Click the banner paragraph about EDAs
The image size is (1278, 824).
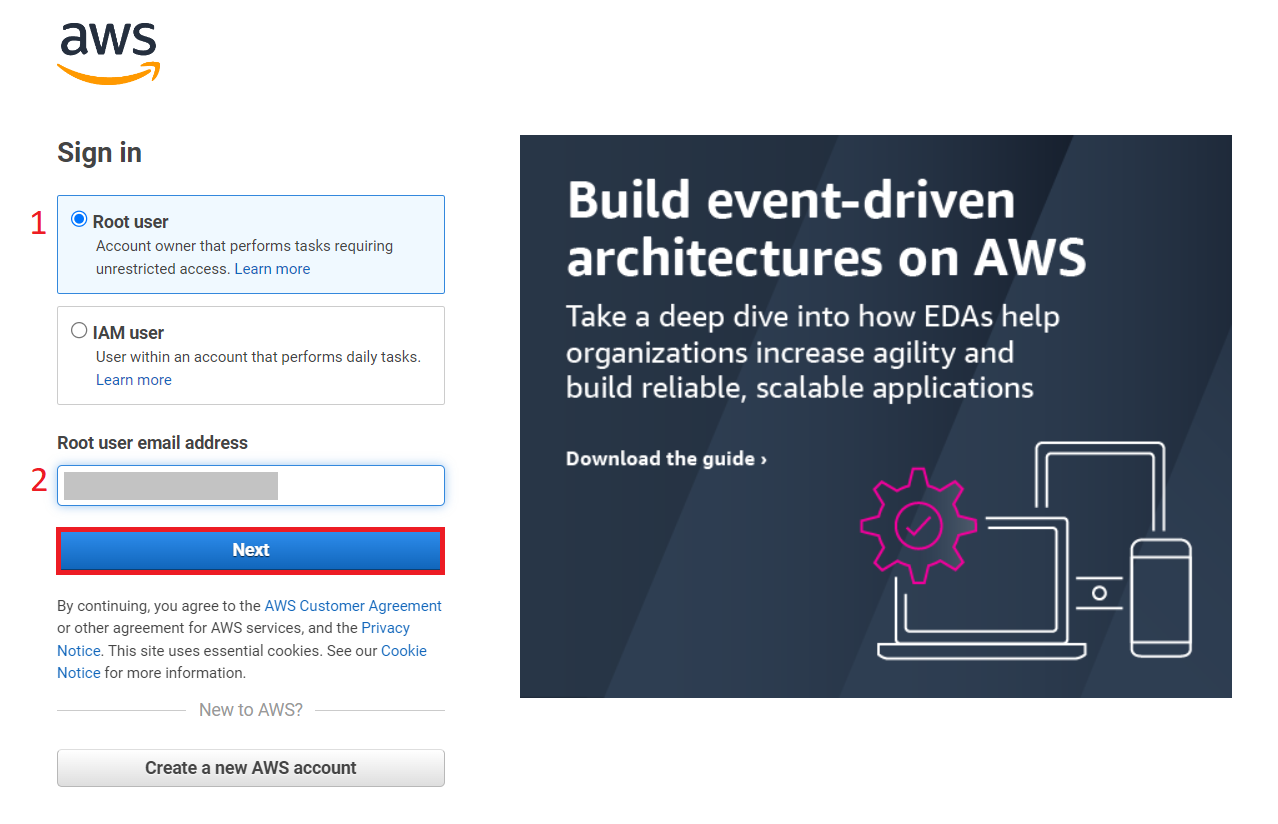click(812, 352)
